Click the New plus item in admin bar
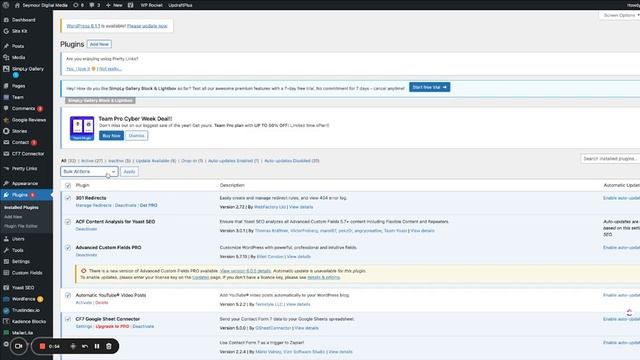 (x=114, y=5)
